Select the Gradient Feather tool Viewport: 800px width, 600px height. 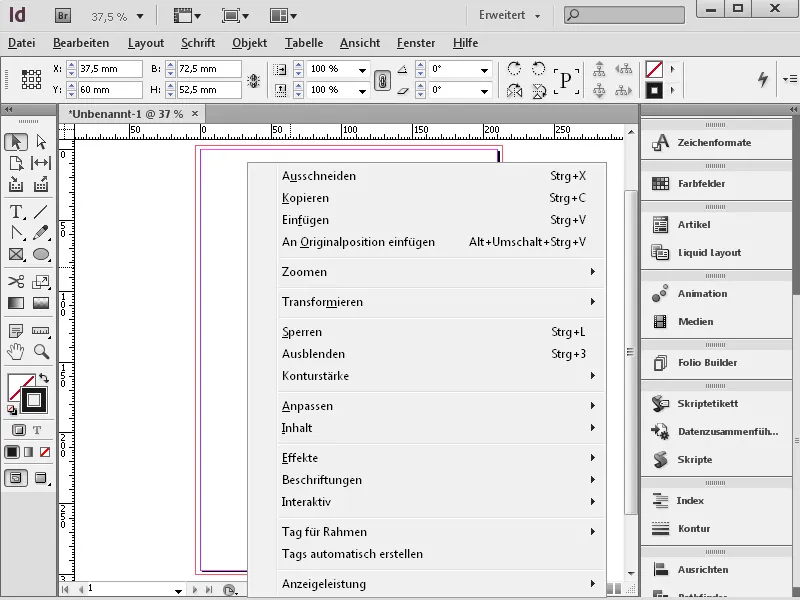click(x=41, y=303)
